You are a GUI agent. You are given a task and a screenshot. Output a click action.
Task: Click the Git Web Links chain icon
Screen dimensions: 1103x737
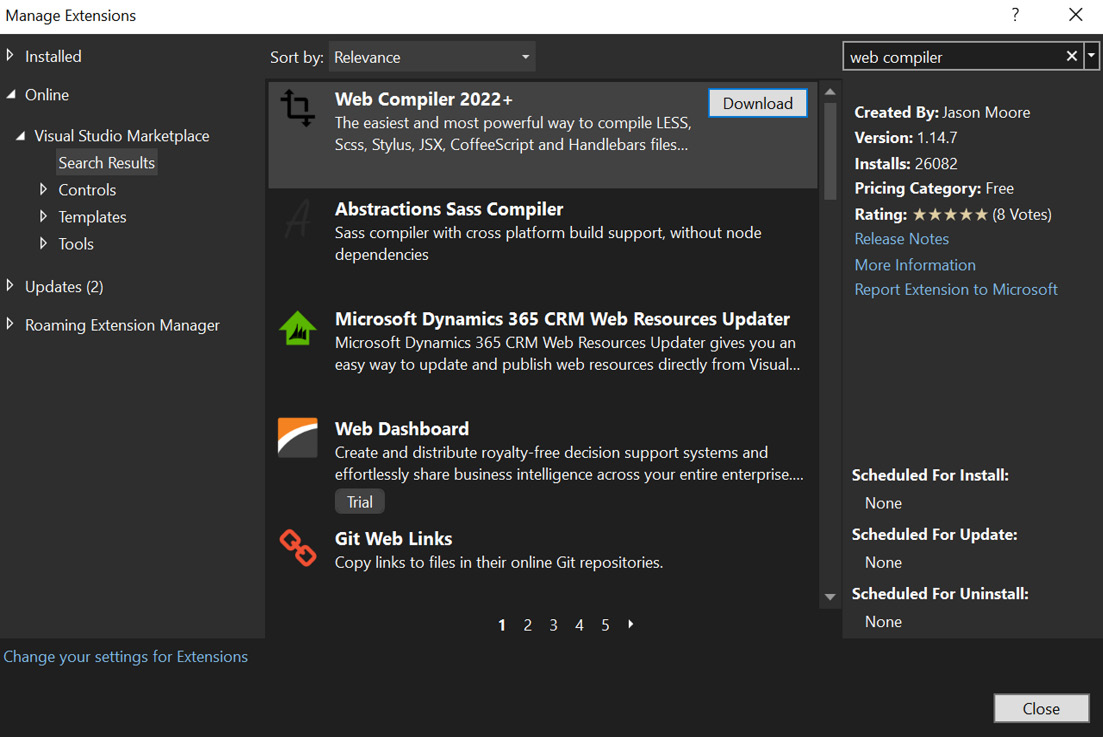click(x=298, y=548)
